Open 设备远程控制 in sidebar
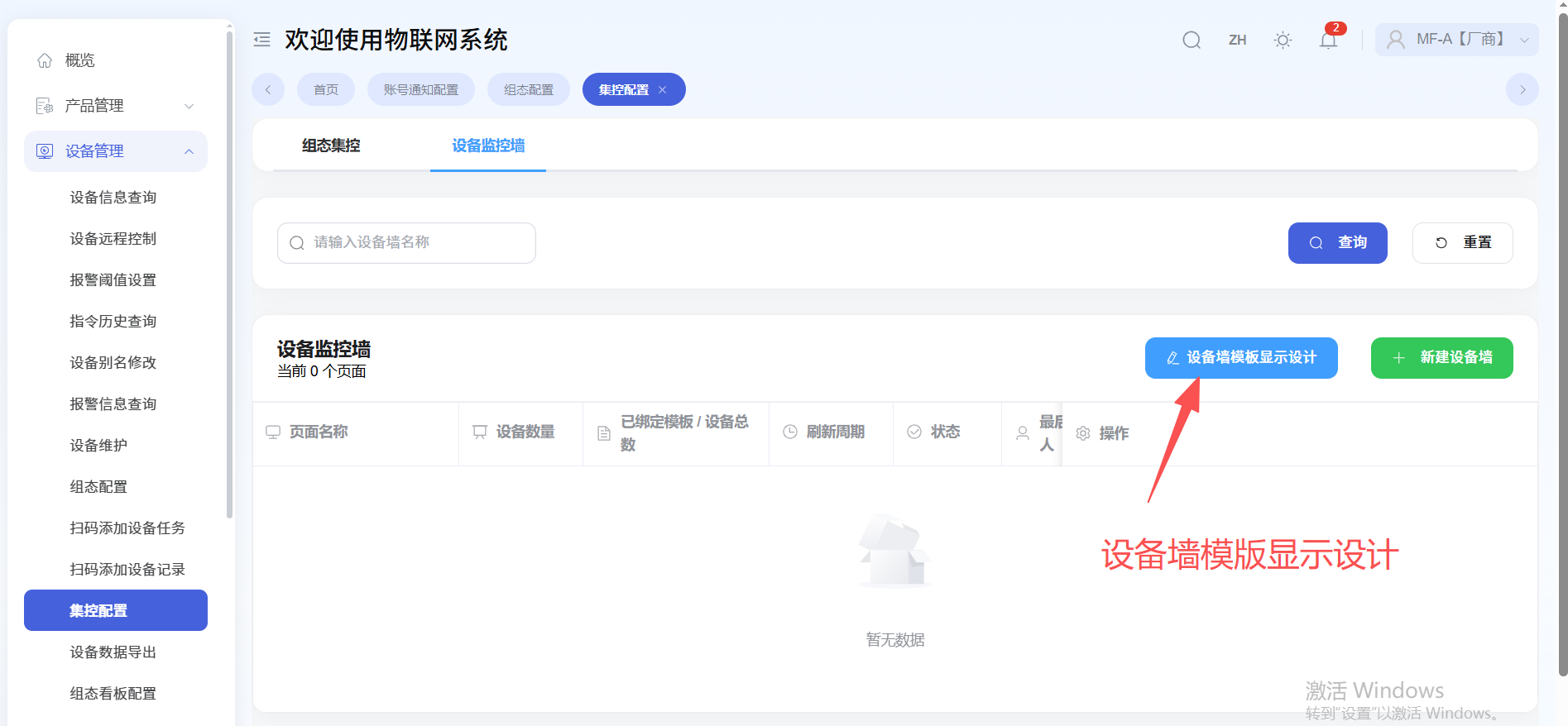 (x=116, y=238)
